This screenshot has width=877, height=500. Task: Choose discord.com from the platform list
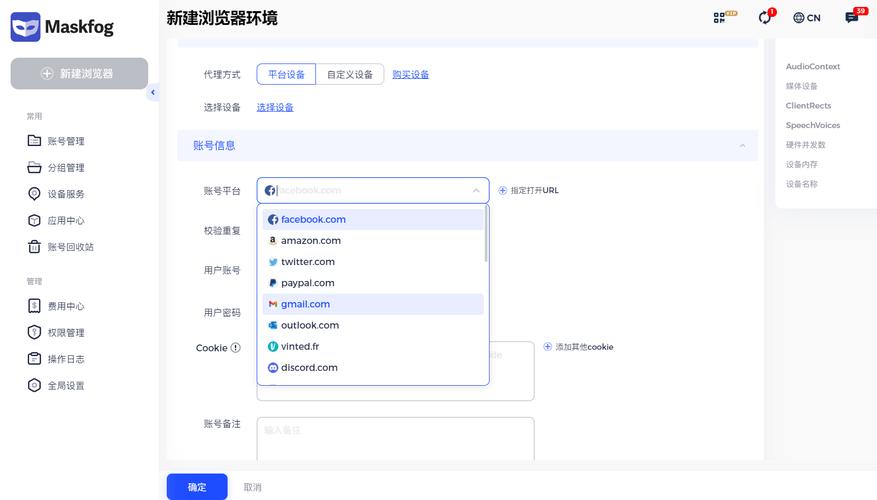[373, 368]
